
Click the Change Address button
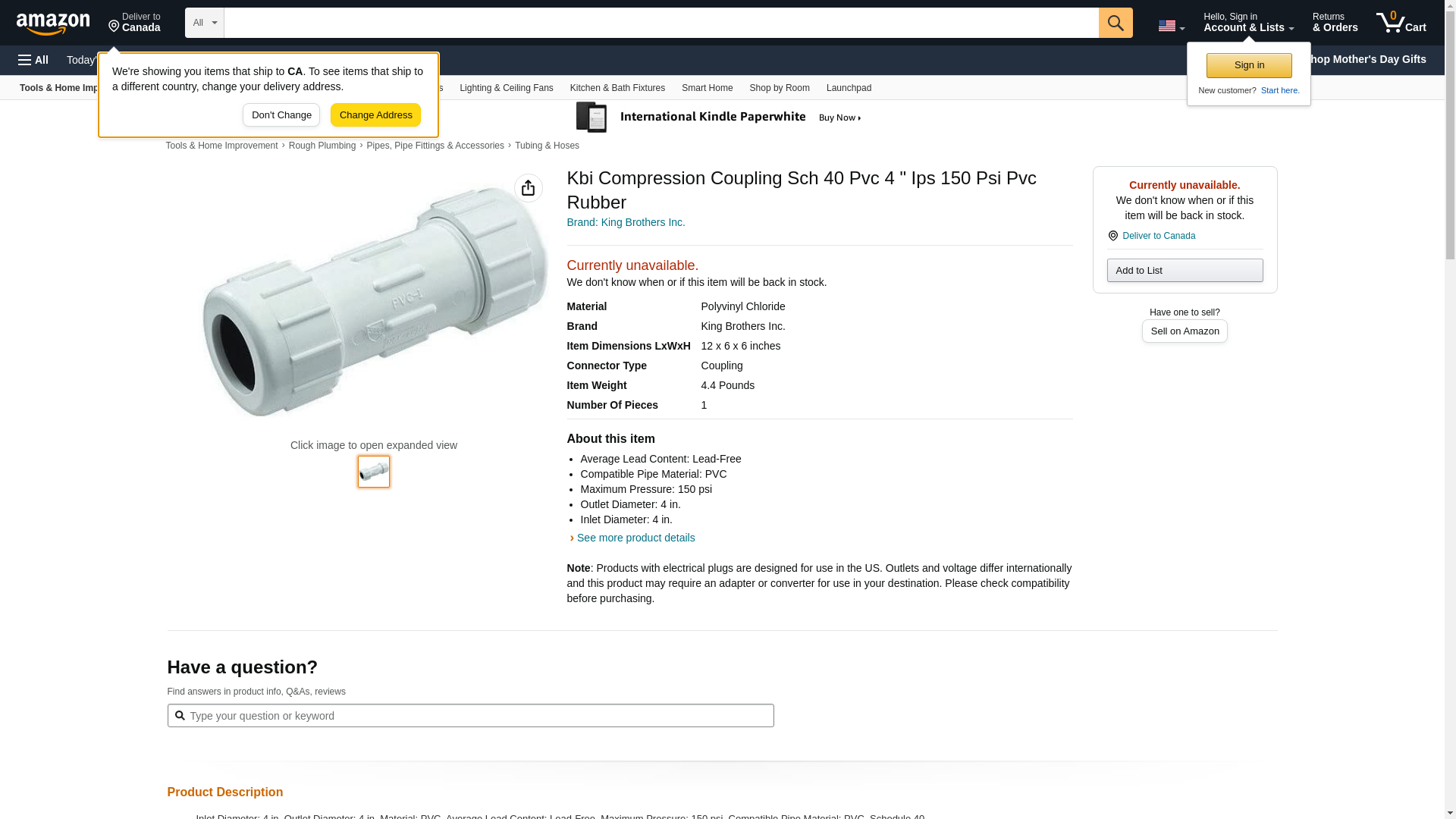click(x=375, y=115)
